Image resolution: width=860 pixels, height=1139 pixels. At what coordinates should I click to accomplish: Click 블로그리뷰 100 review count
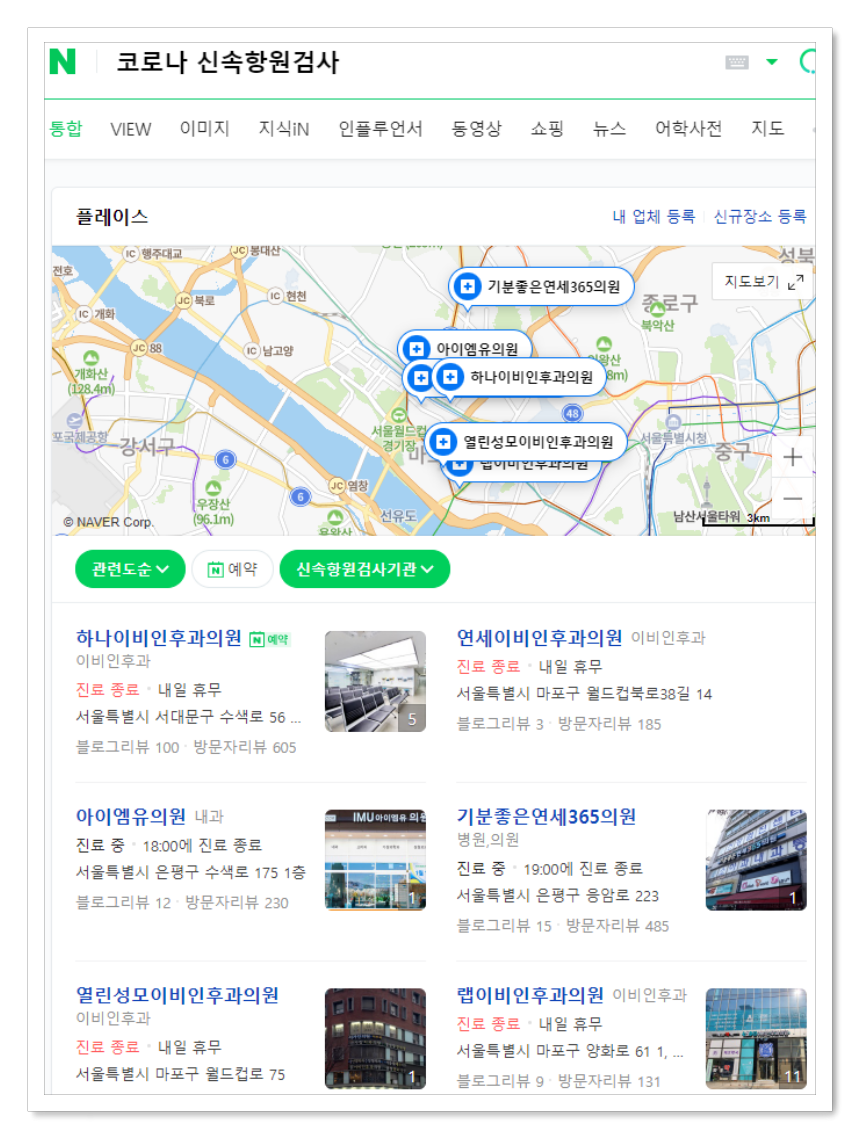click(x=127, y=747)
